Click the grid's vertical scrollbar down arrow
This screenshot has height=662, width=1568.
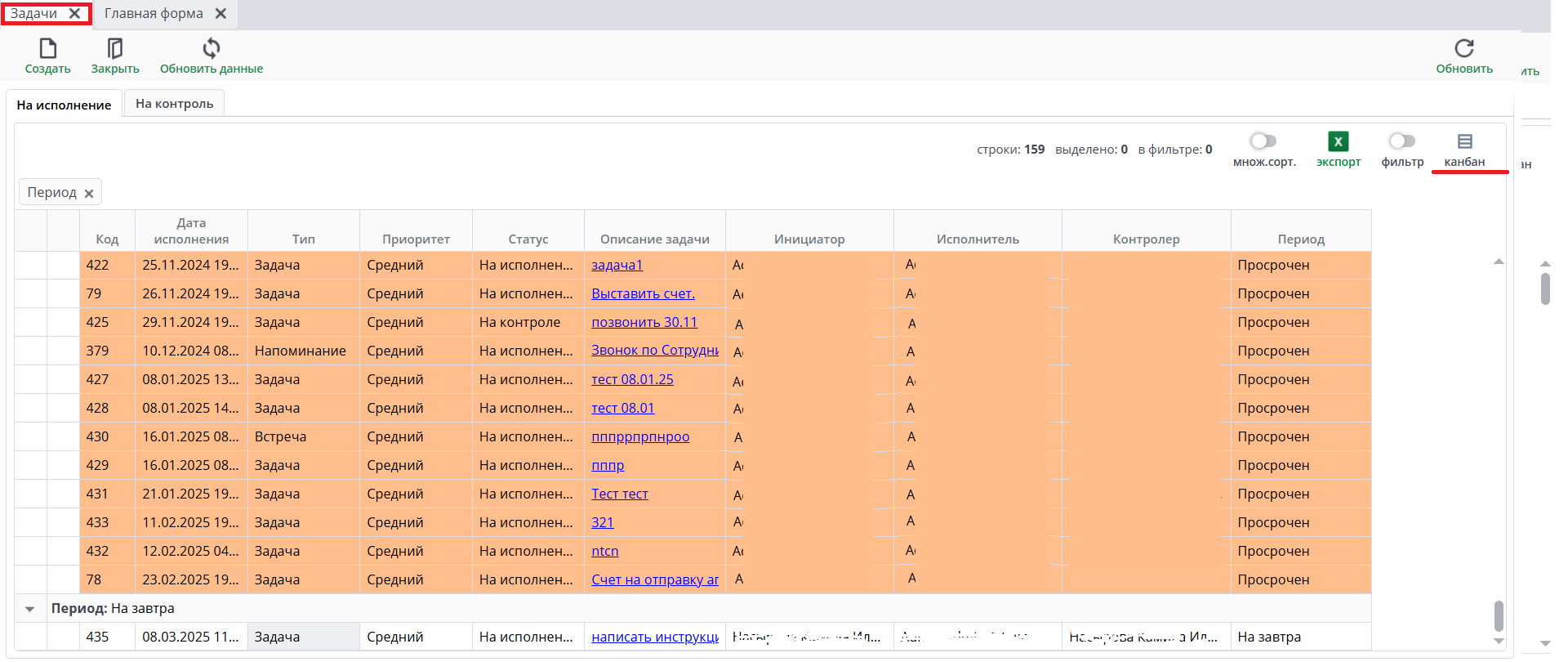coord(1499,642)
